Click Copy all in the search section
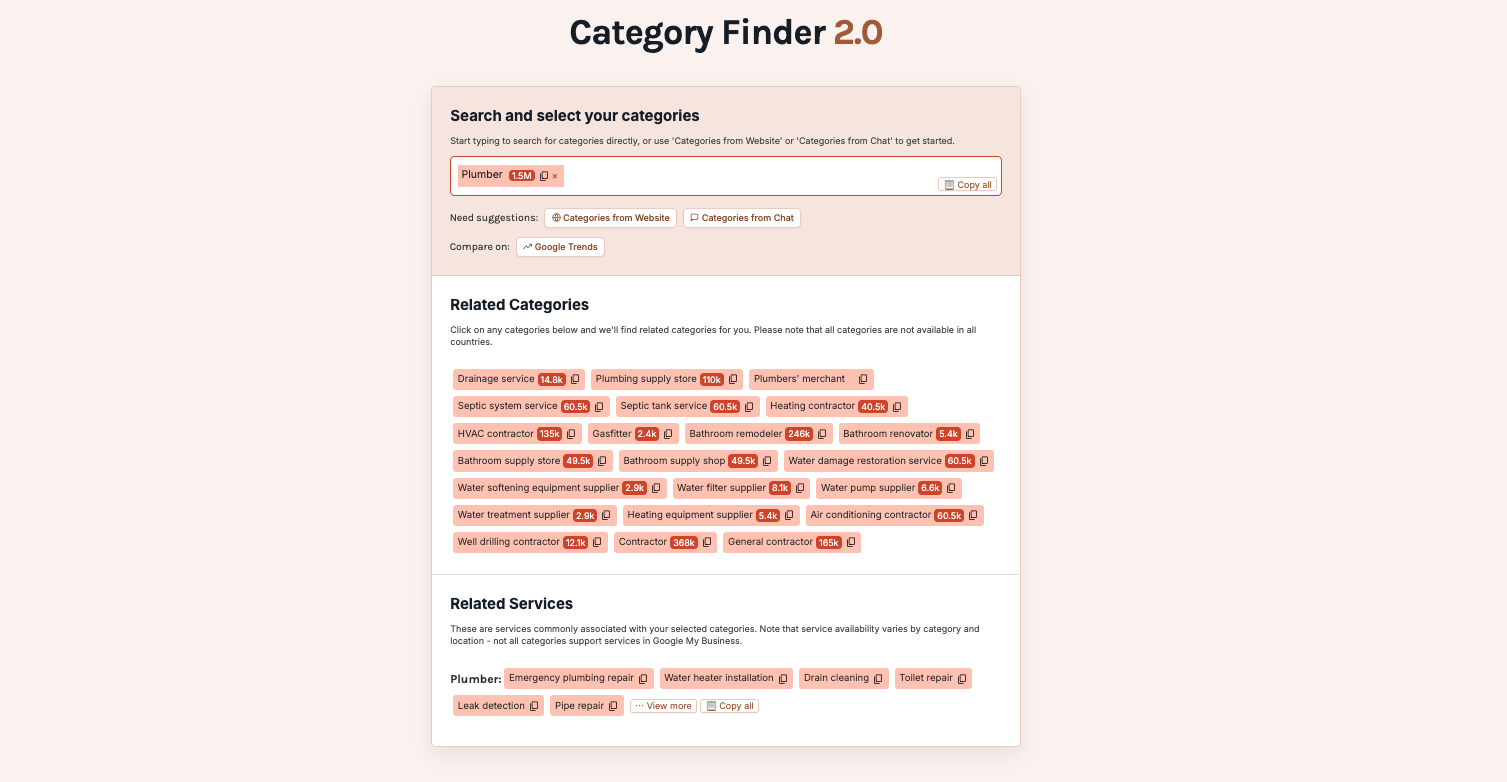The width and height of the screenshot is (1507, 782). click(966, 184)
